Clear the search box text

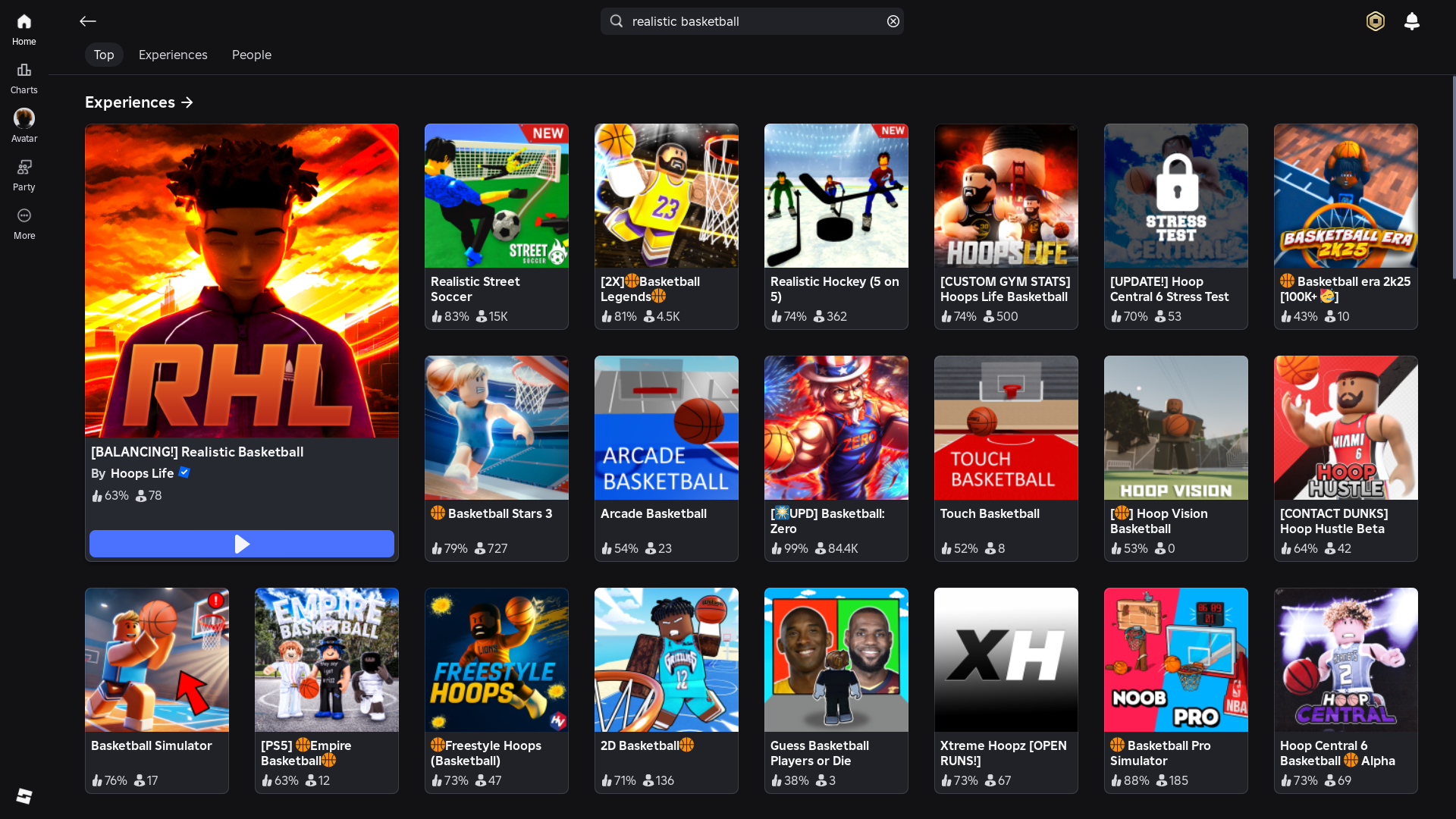(893, 21)
